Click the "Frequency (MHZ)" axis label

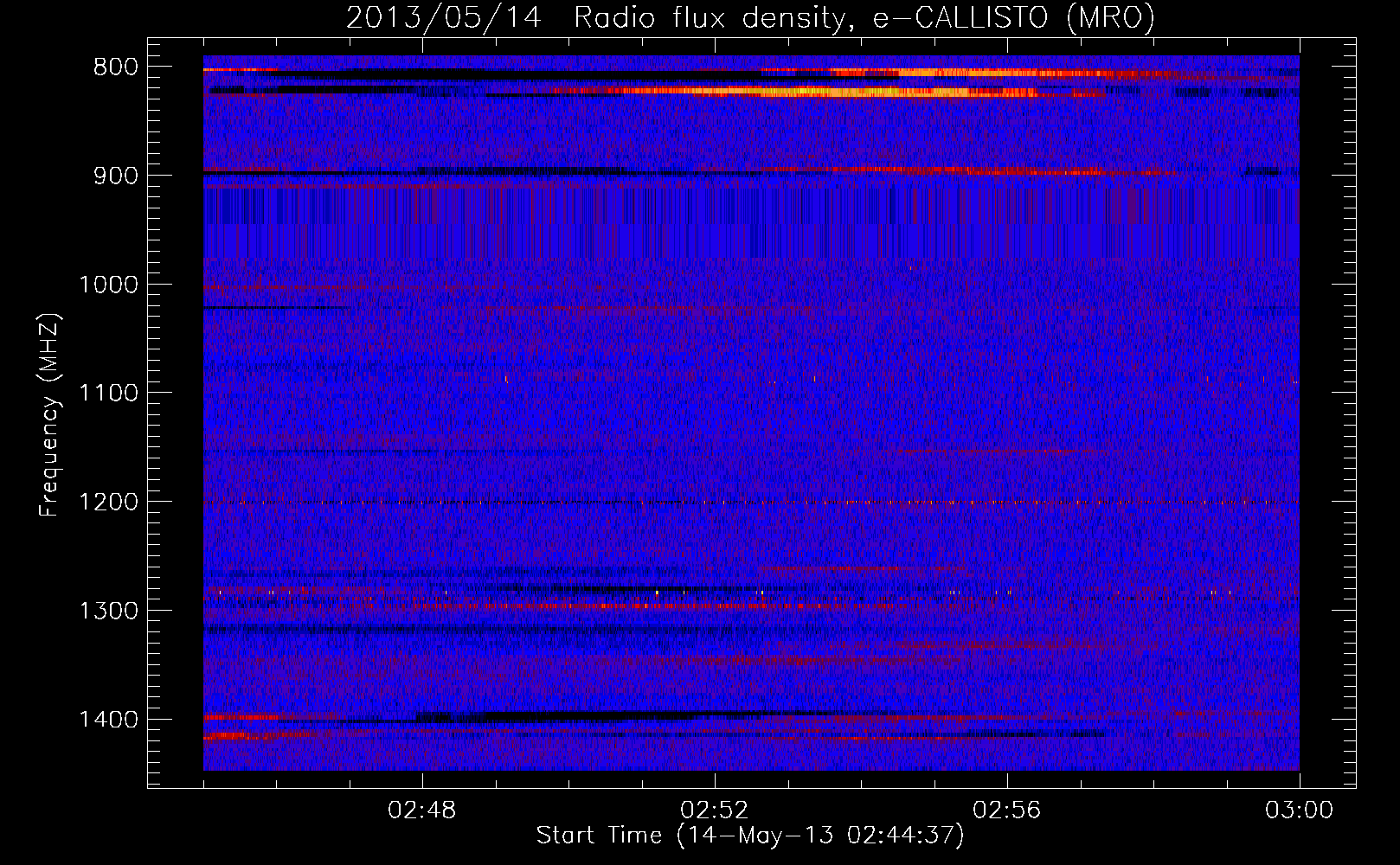click(50, 415)
